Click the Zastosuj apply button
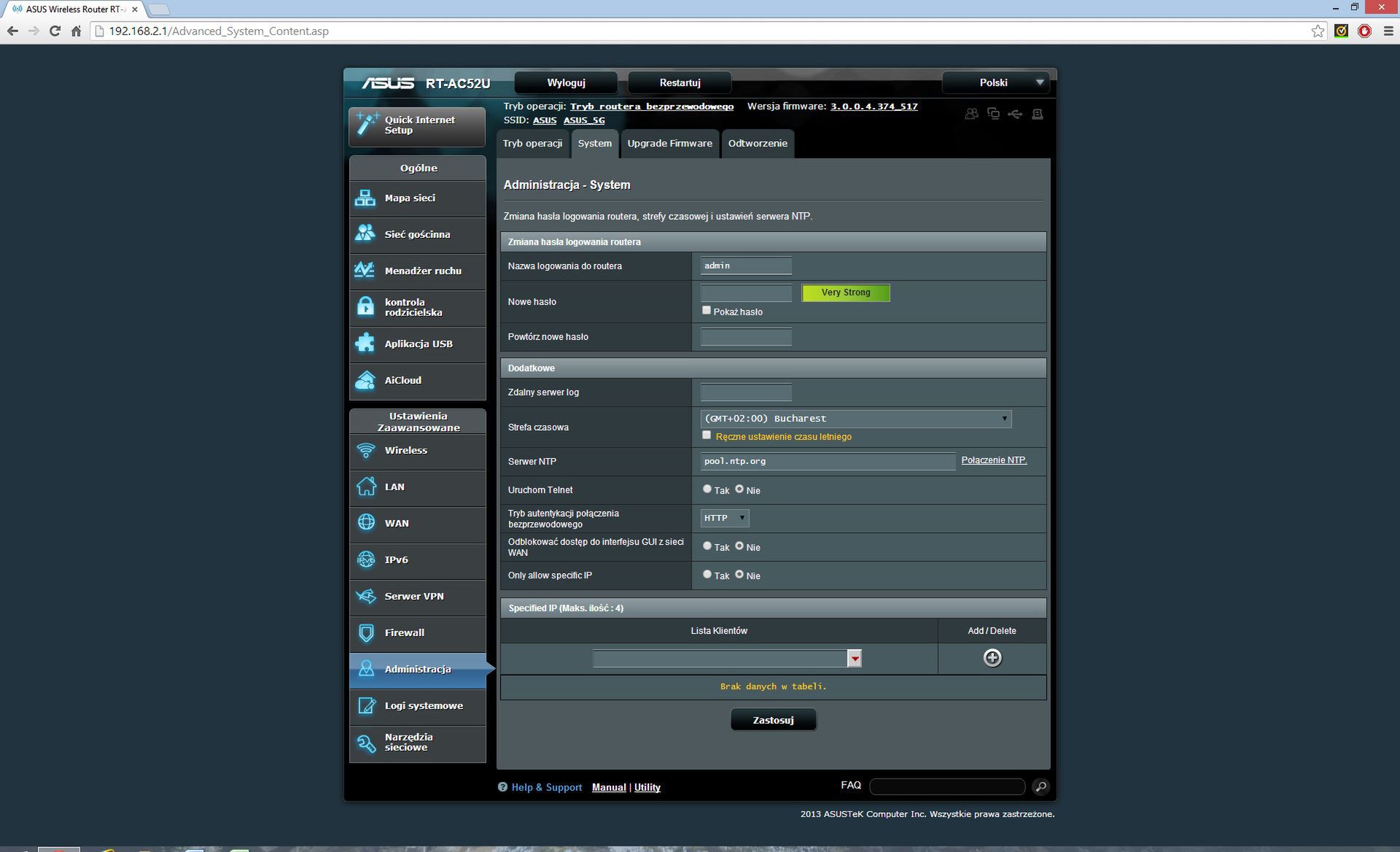Viewport: 1400px width, 852px height. point(773,720)
